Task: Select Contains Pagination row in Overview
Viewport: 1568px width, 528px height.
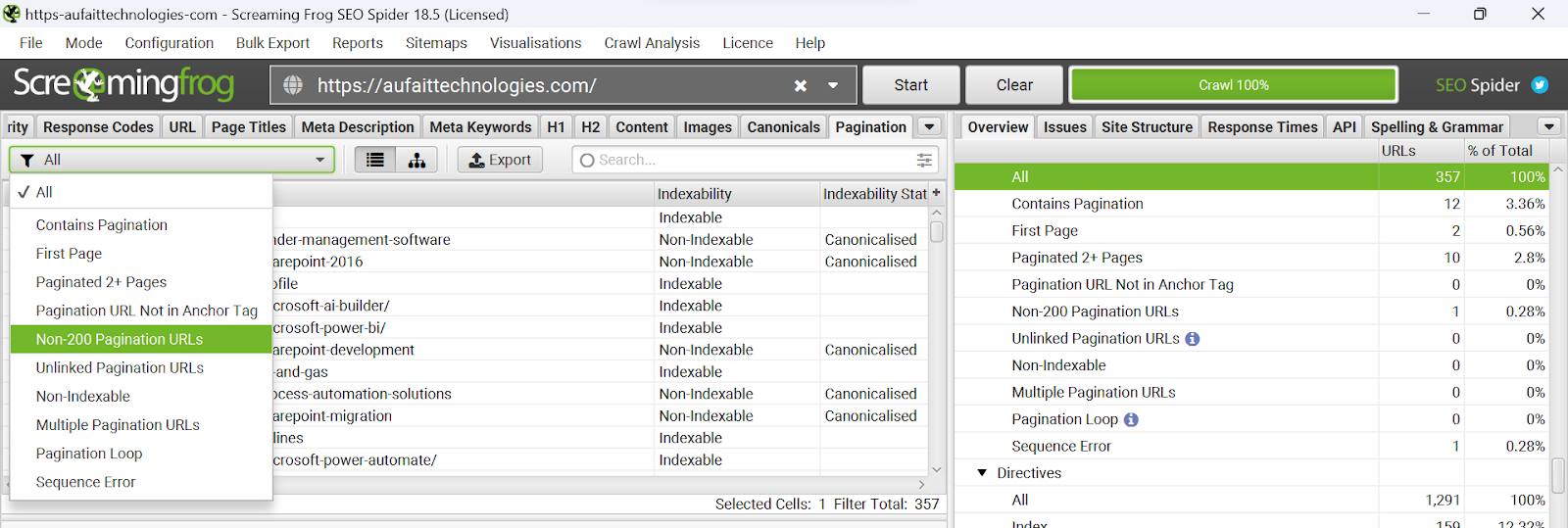Action: coord(1252,204)
